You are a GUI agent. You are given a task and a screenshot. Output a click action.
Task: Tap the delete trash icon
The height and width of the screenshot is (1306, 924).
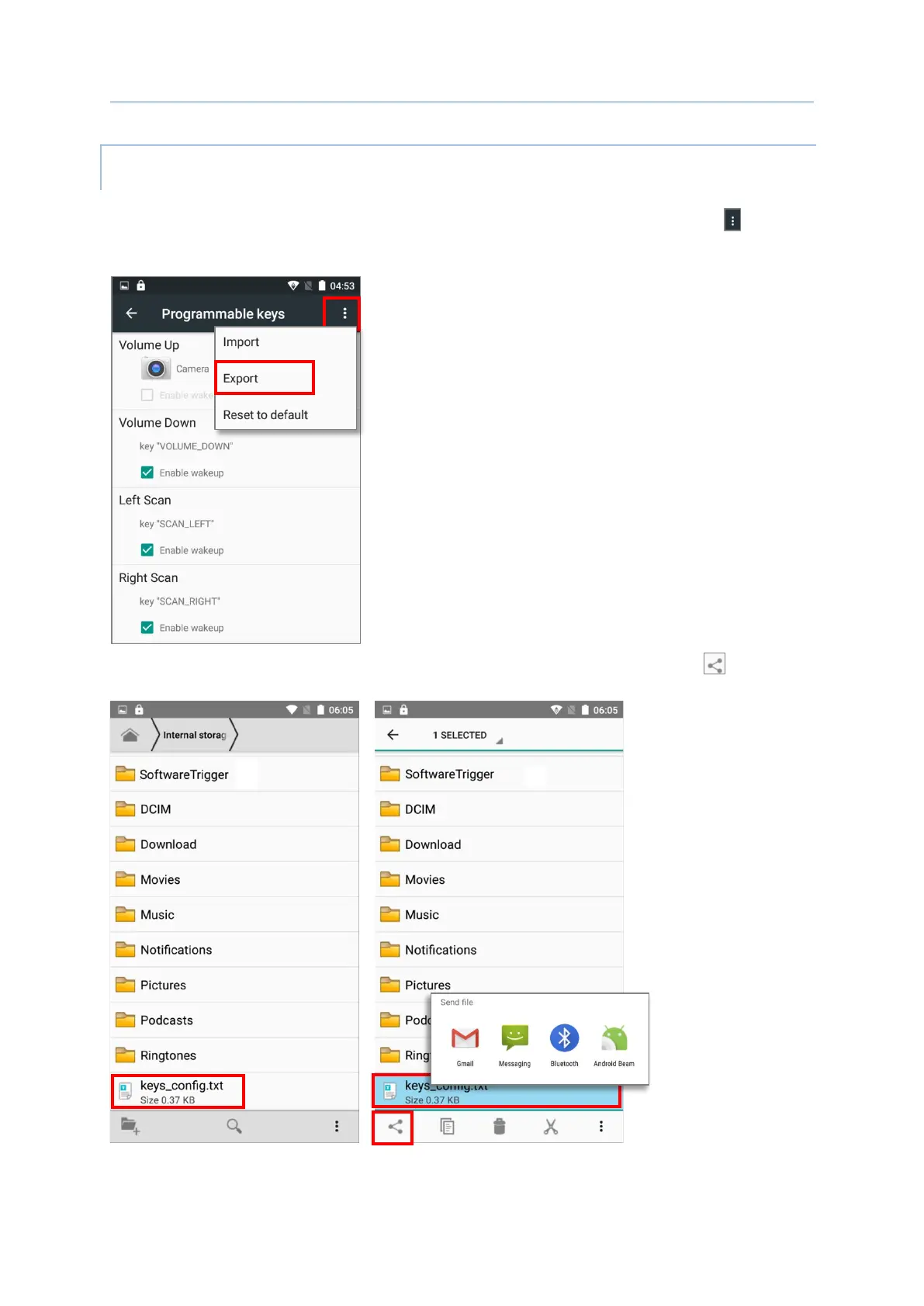pos(500,1127)
